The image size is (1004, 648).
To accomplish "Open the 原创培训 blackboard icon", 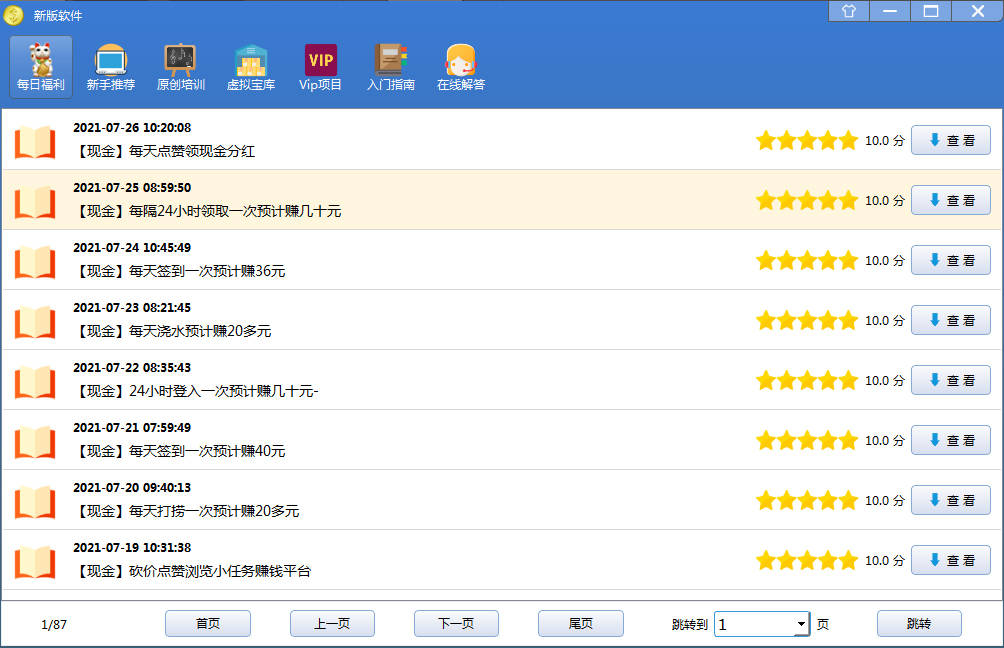I will 180,67.
